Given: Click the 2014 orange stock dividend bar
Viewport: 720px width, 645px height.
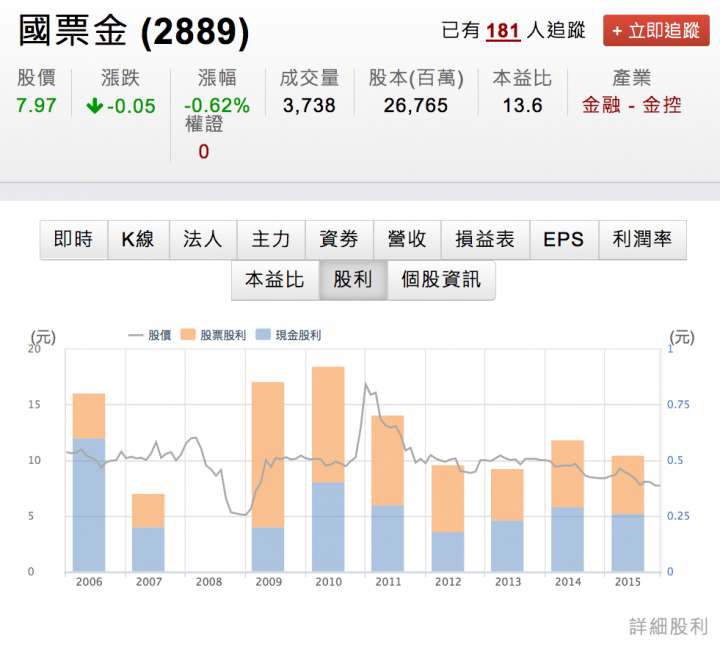Looking at the screenshot, I should click(x=568, y=474).
